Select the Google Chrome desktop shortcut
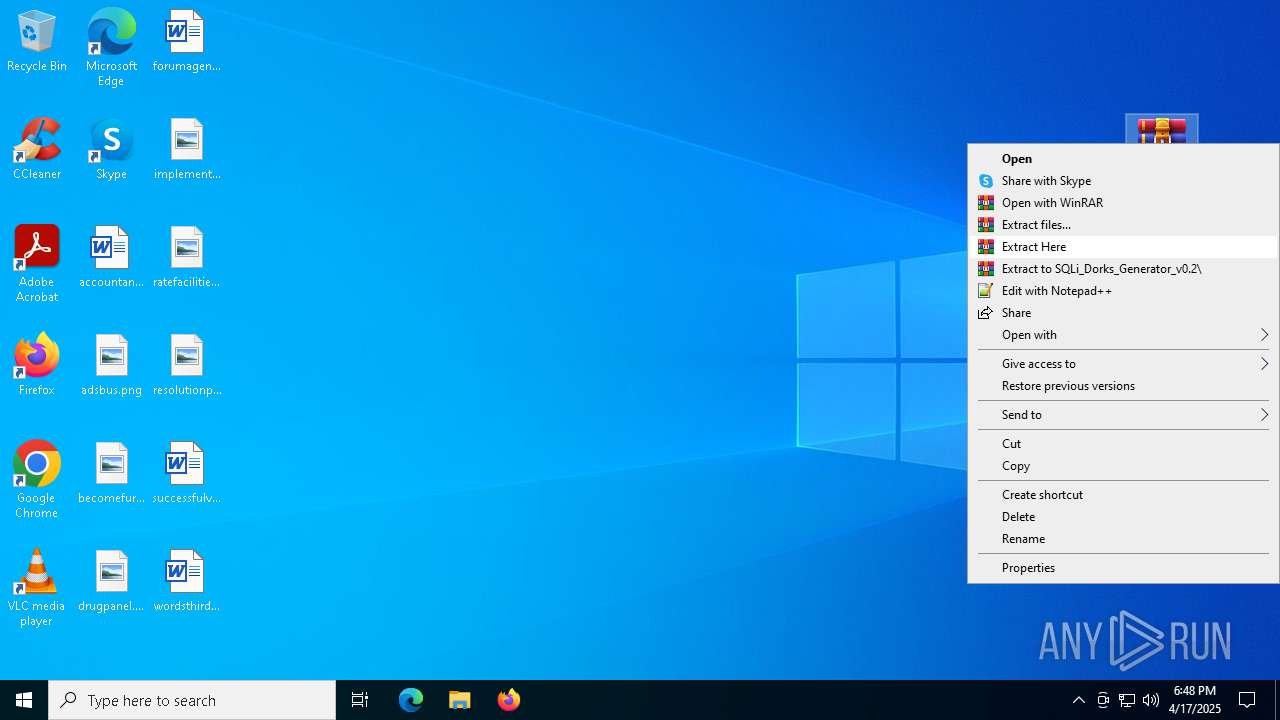The width and height of the screenshot is (1280, 720). (37, 480)
